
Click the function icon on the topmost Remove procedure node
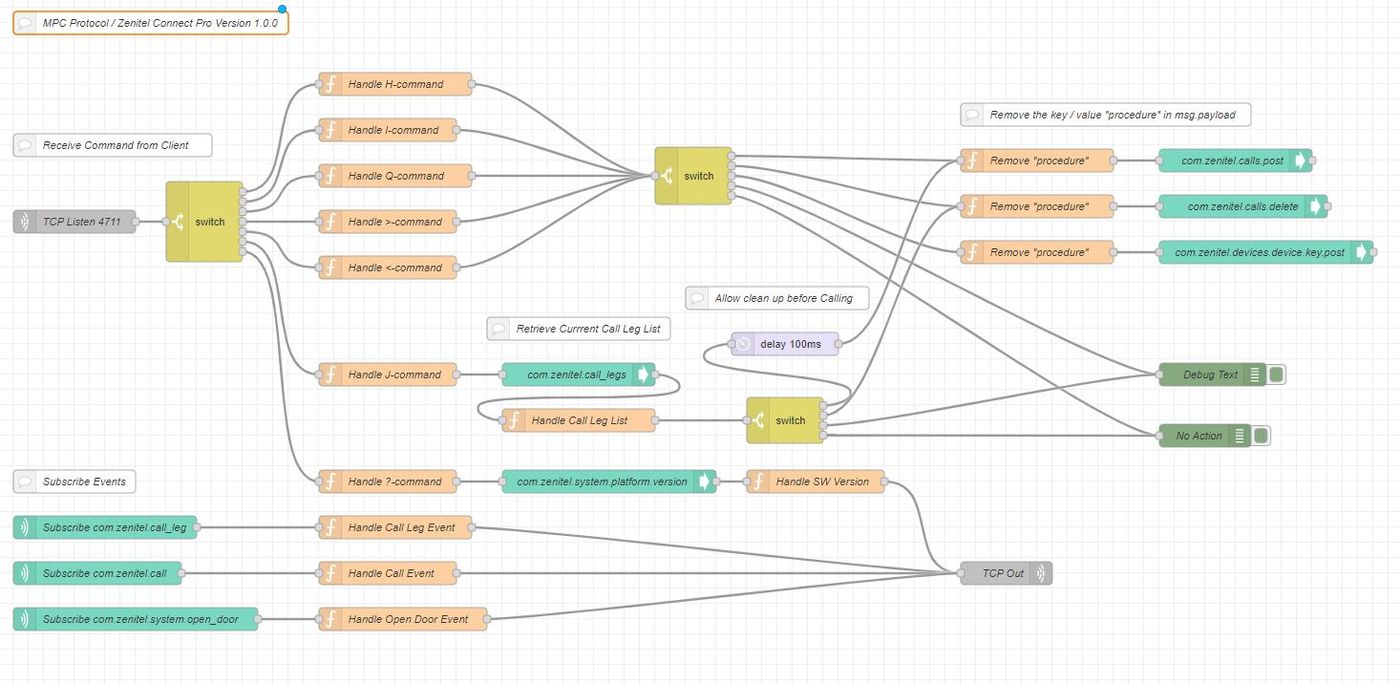click(x=973, y=160)
